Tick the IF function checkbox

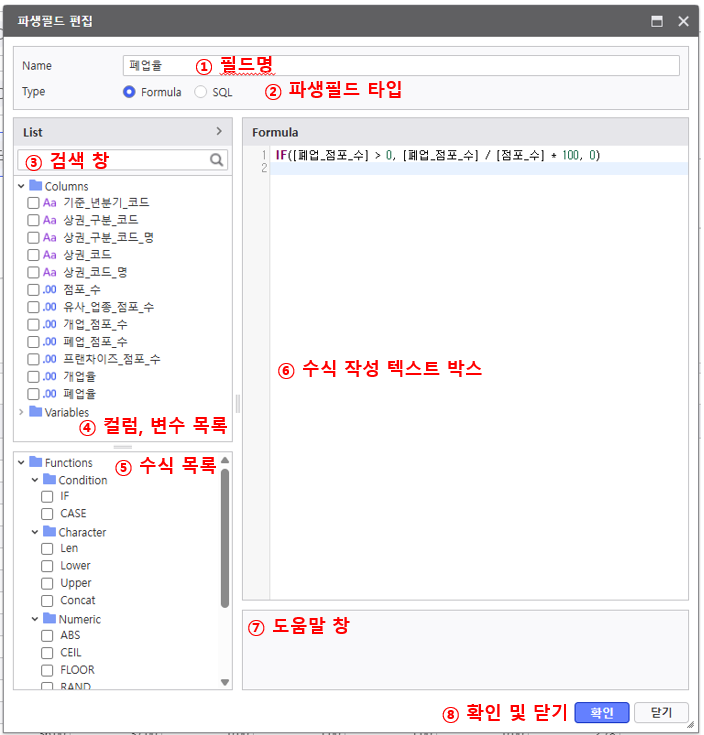[x=47, y=496]
